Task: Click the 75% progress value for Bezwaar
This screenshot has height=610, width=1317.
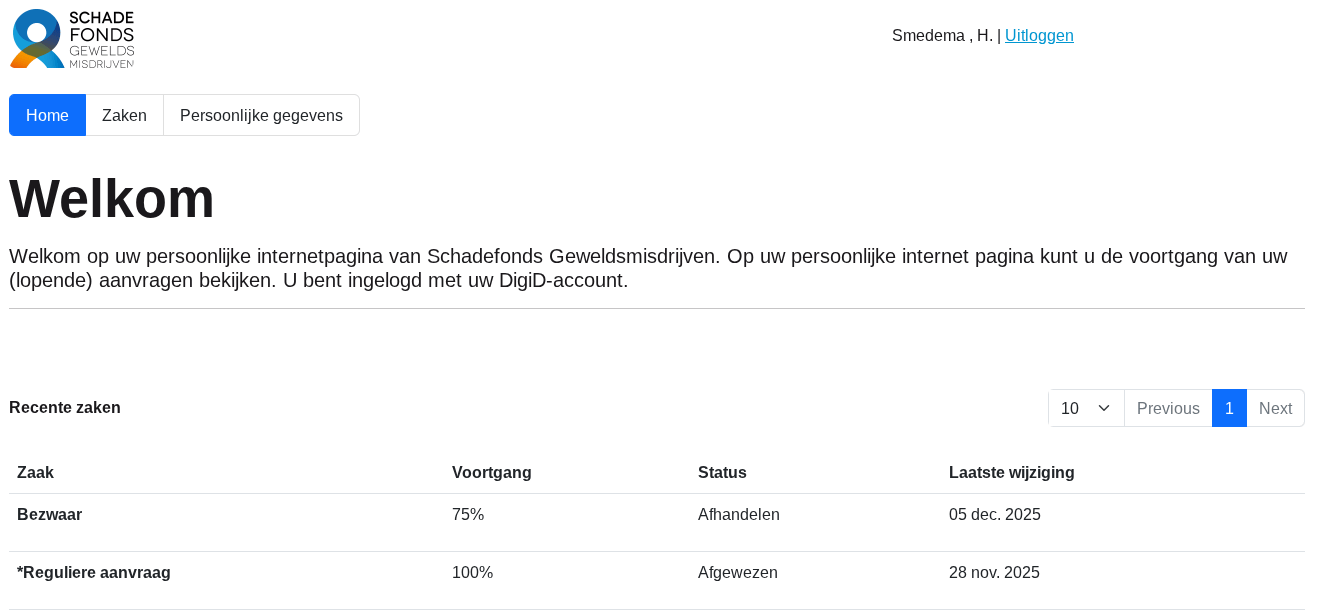Action: tap(468, 515)
